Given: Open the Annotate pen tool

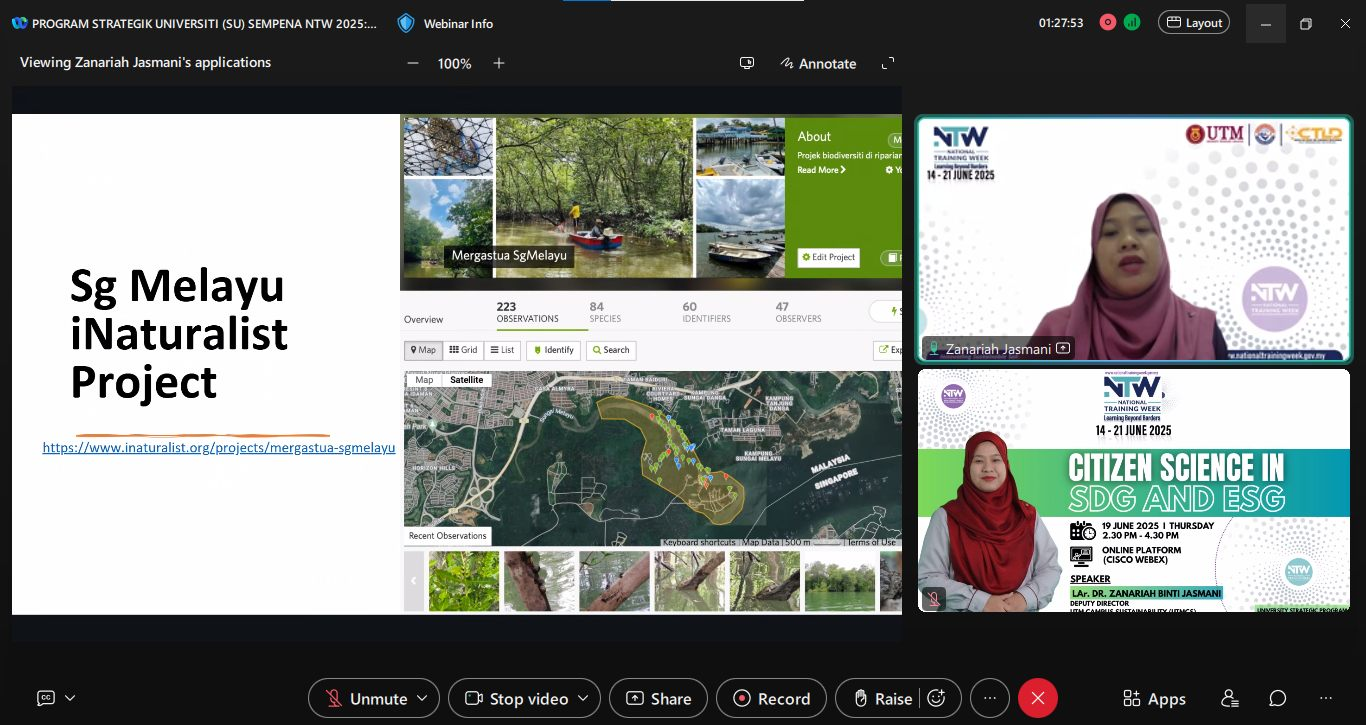Looking at the screenshot, I should tap(819, 63).
